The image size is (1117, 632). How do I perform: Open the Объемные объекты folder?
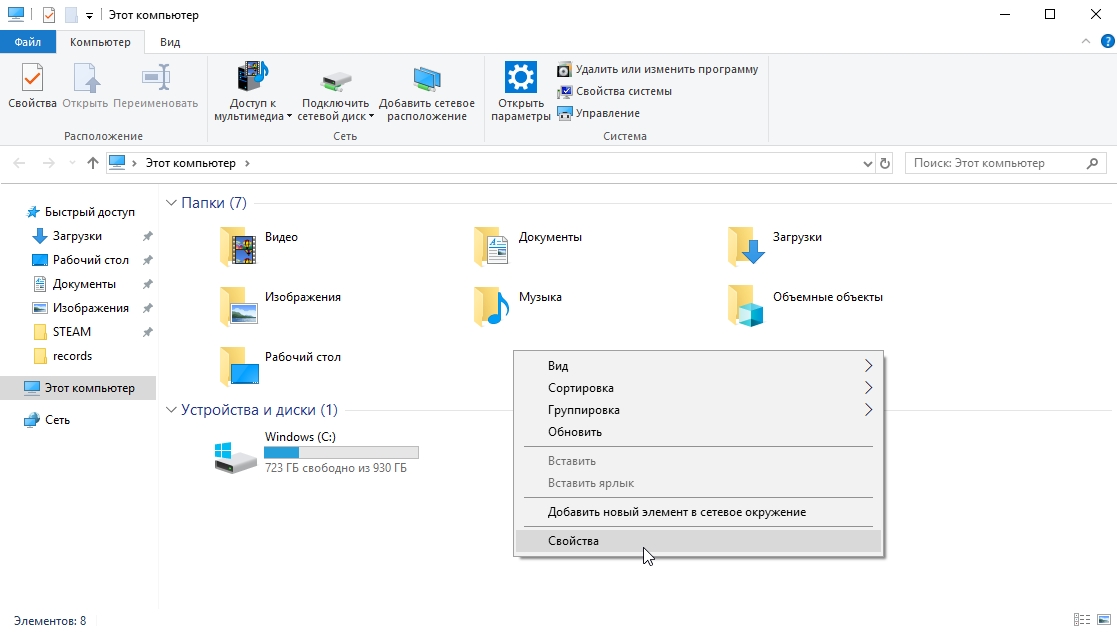806,306
